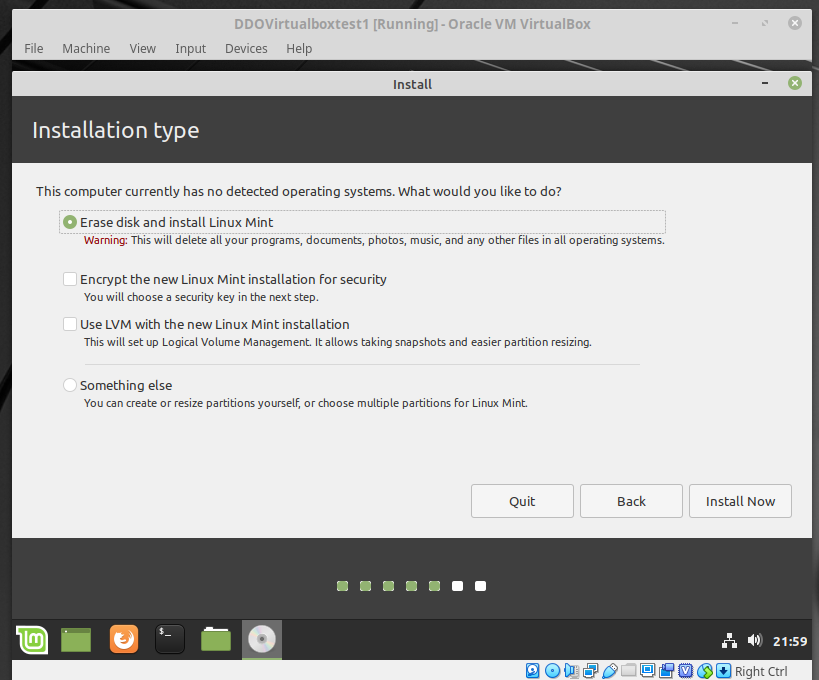819x680 pixels.
Task: Open the VirtualBox Devices menu
Action: [246, 49]
